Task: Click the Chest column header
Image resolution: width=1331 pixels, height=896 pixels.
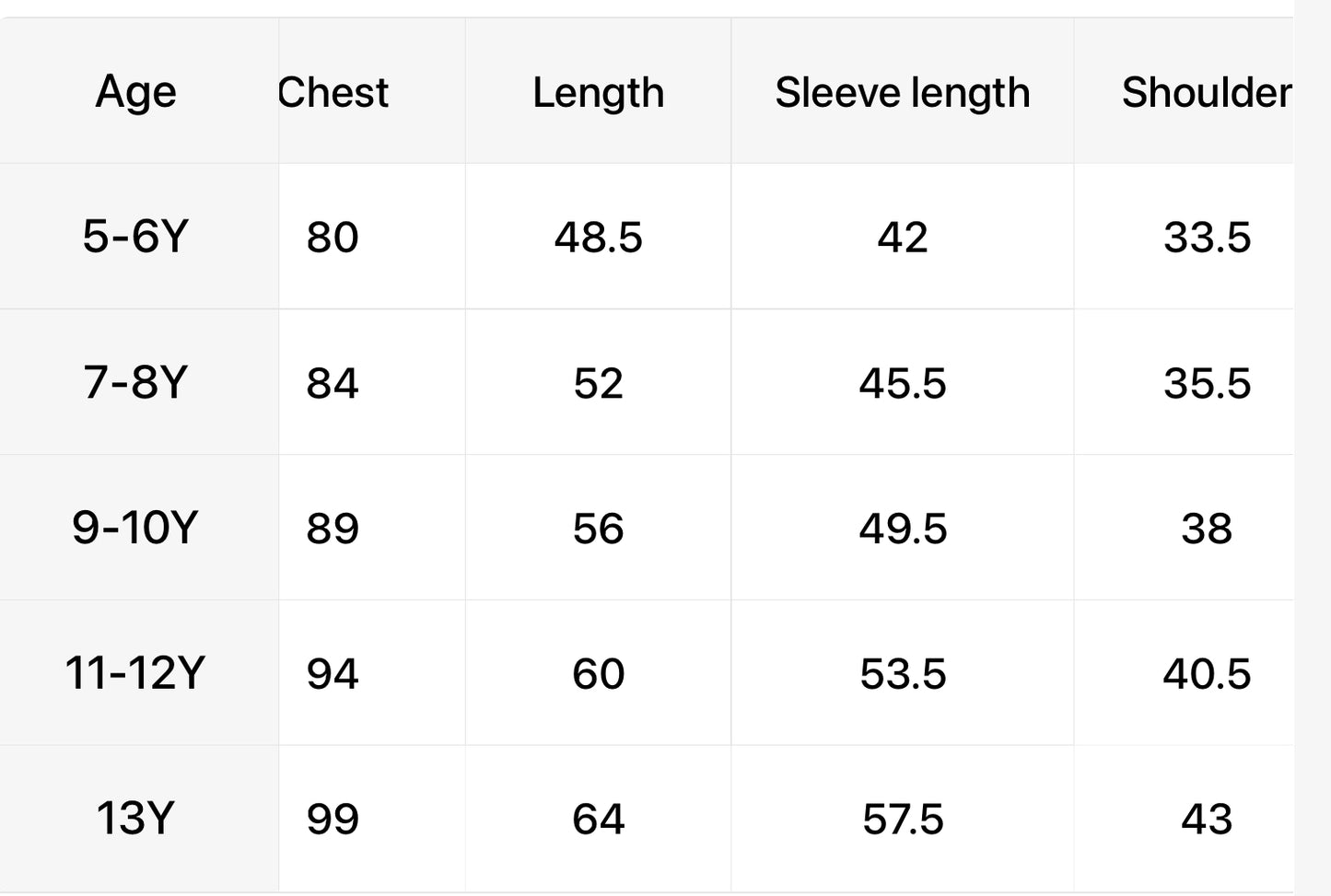Action: (x=333, y=92)
